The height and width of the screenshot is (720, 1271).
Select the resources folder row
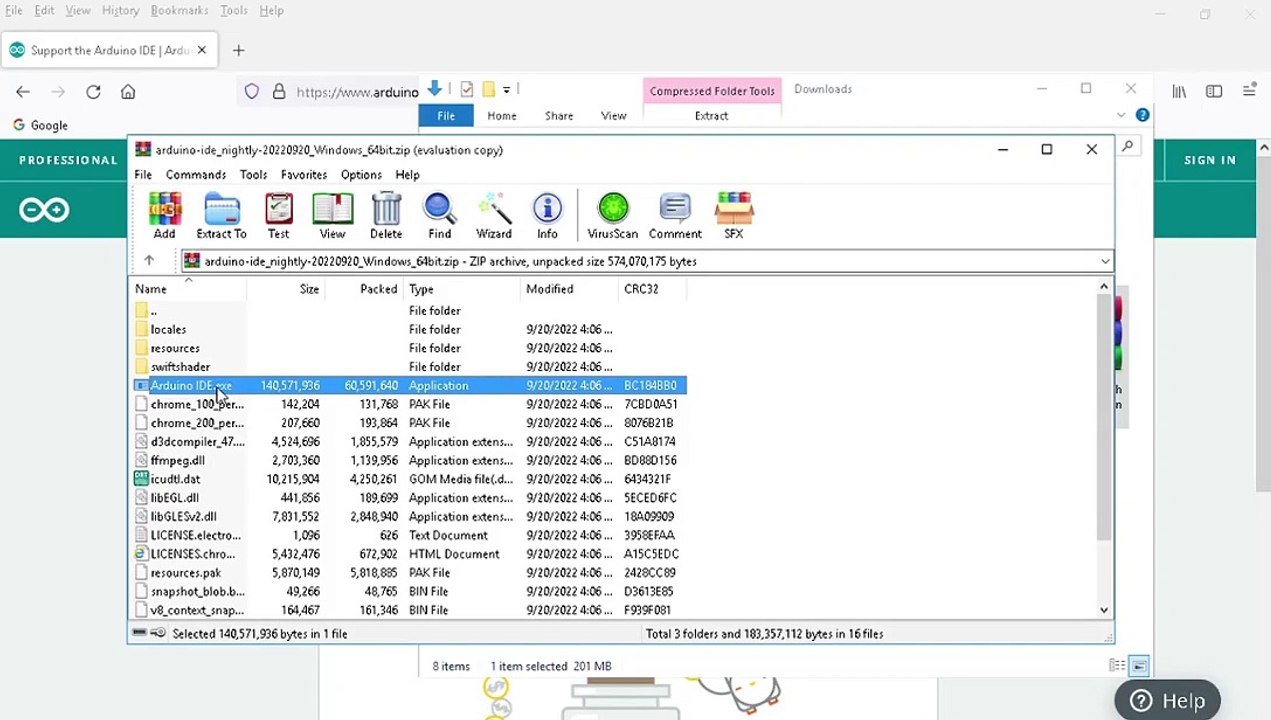pos(409,348)
